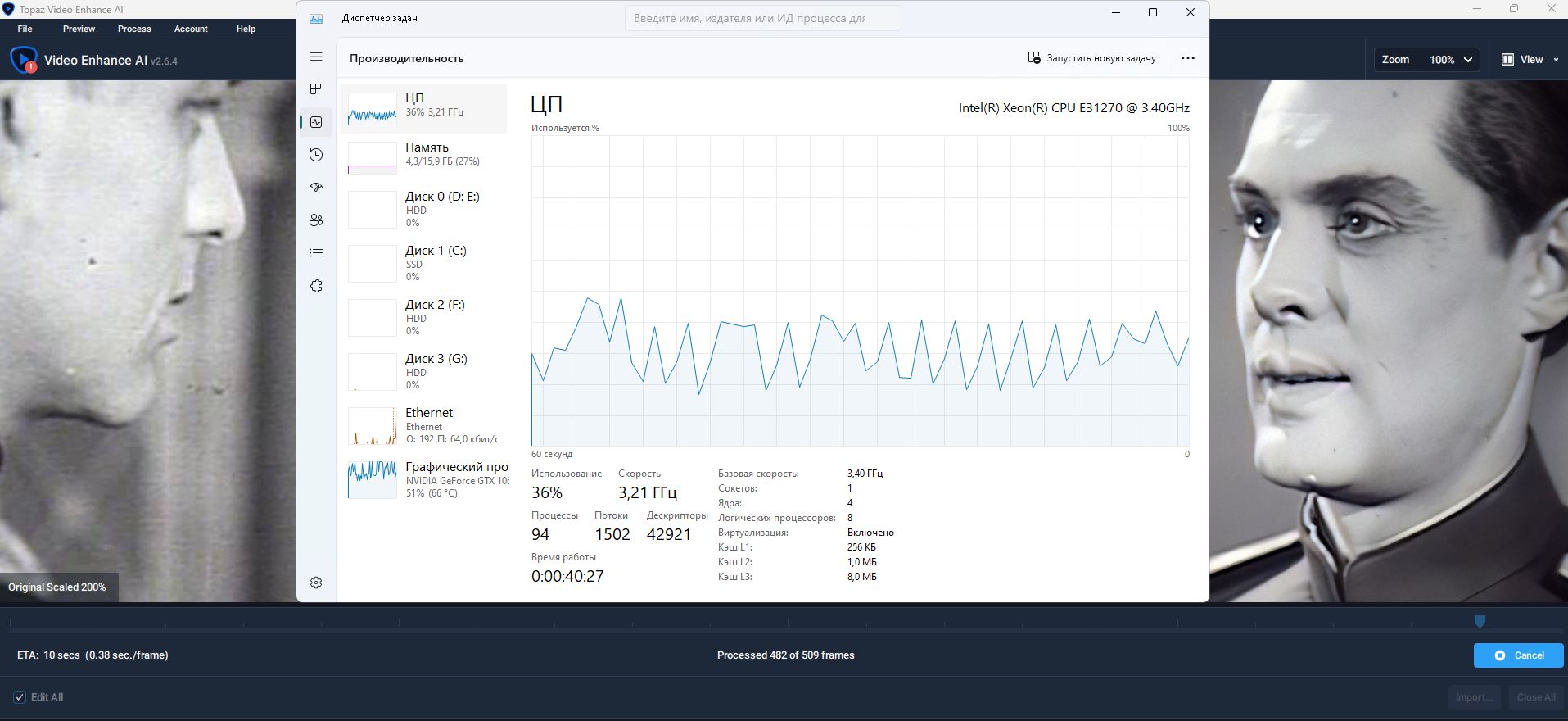Select the Память performance item
Viewport: 1568px width, 721px height.
pyautogui.click(x=423, y=157)
